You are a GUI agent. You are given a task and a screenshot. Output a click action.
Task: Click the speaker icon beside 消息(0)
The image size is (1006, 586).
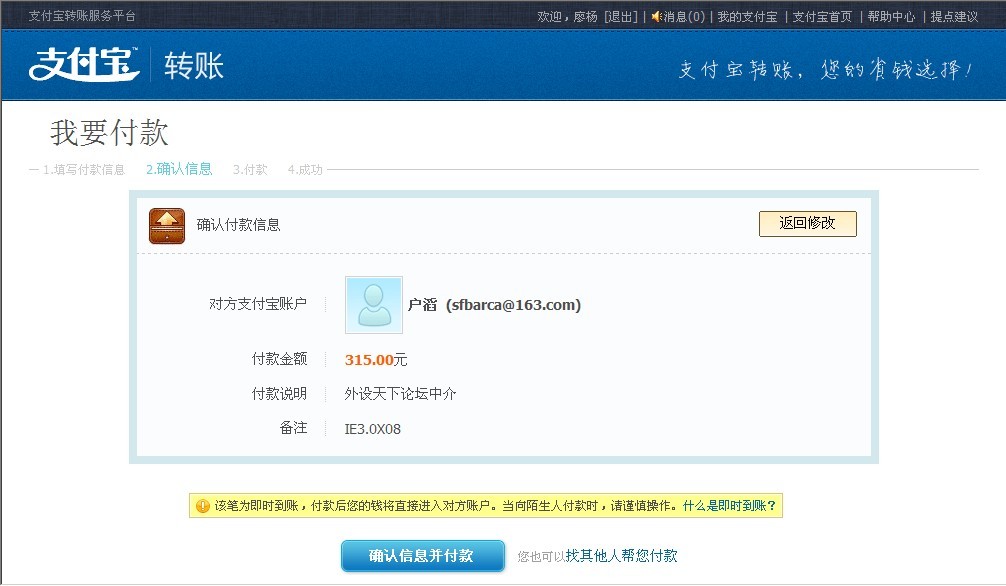(656, 17)
